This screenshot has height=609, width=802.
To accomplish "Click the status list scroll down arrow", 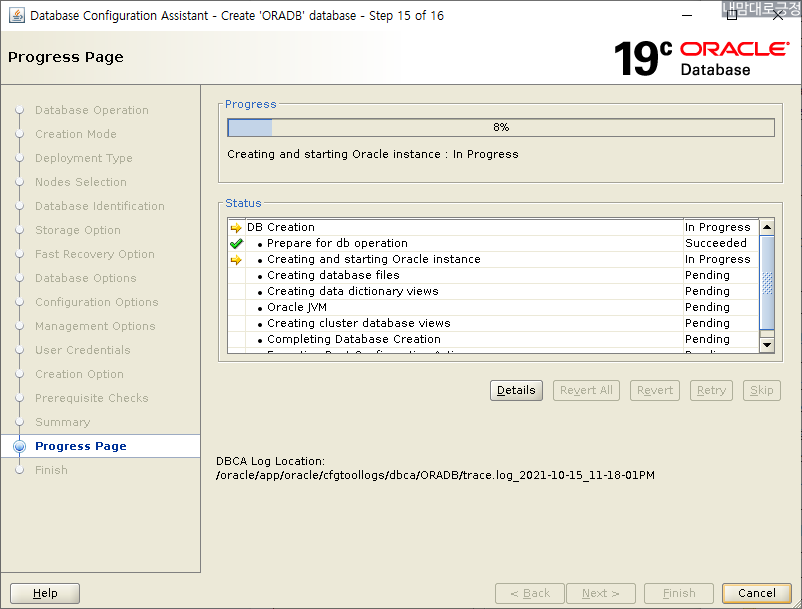I will [767, 345].
